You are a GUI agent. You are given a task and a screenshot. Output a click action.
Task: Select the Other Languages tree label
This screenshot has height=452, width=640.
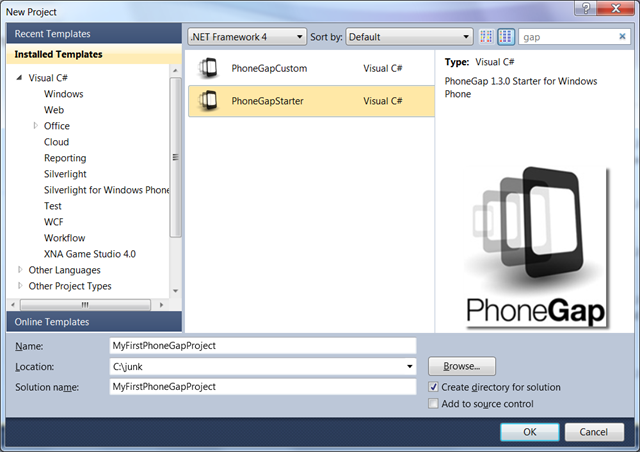(64, 270)
